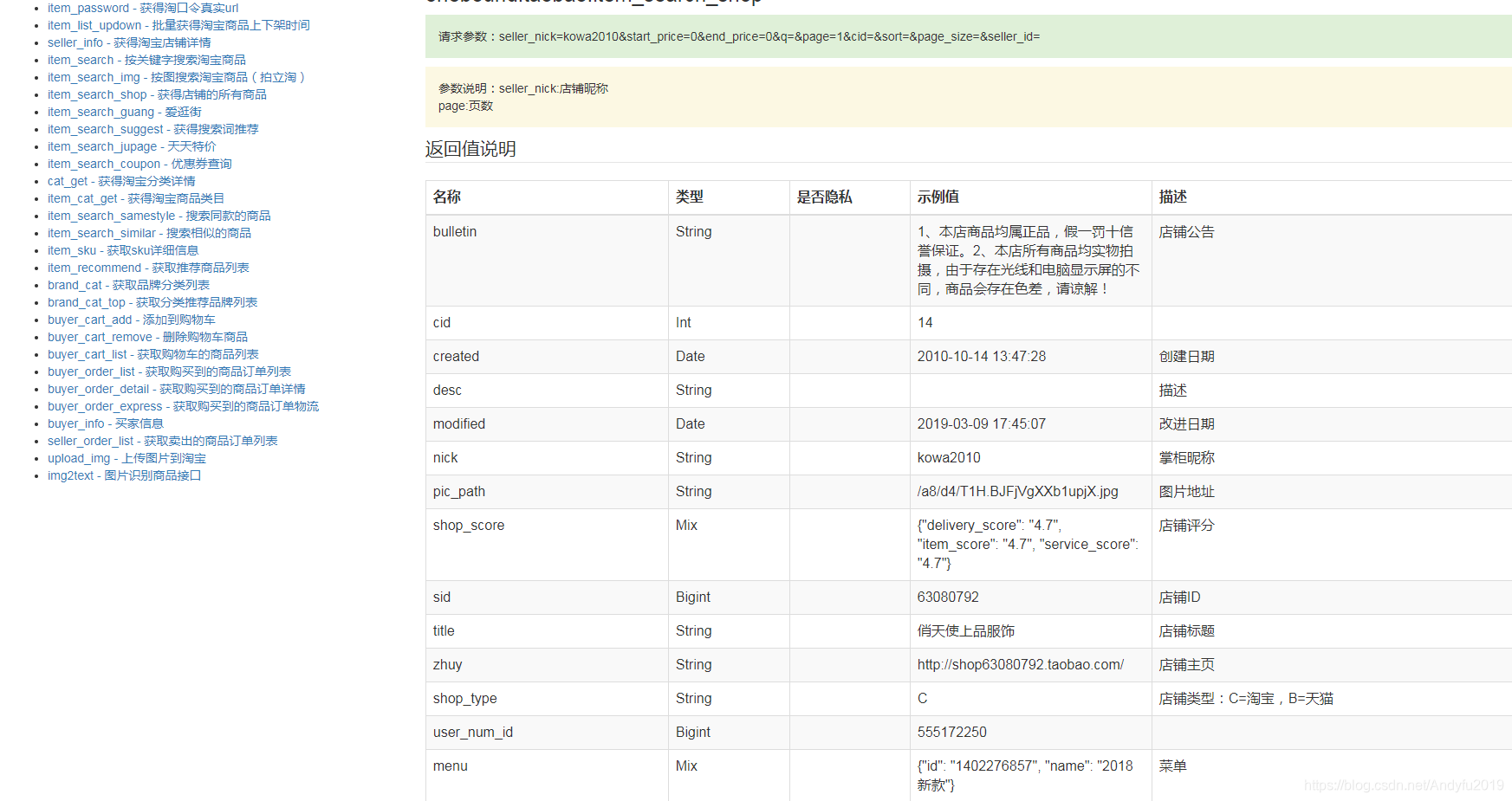Viewport: 1512px width, 801px height.
Task: Click example value 'kowa2010' in table
Action: click(949, 457)
